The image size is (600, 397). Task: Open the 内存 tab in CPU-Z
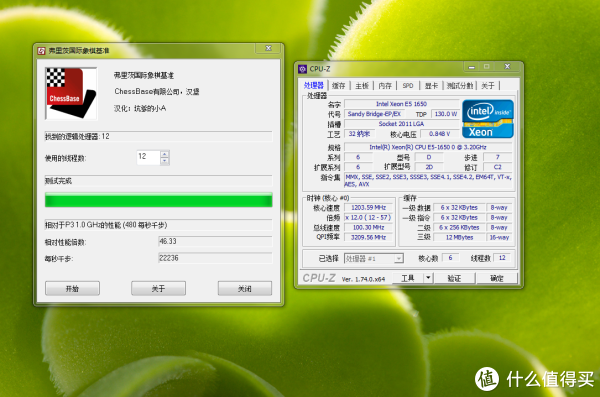point(385,86)
